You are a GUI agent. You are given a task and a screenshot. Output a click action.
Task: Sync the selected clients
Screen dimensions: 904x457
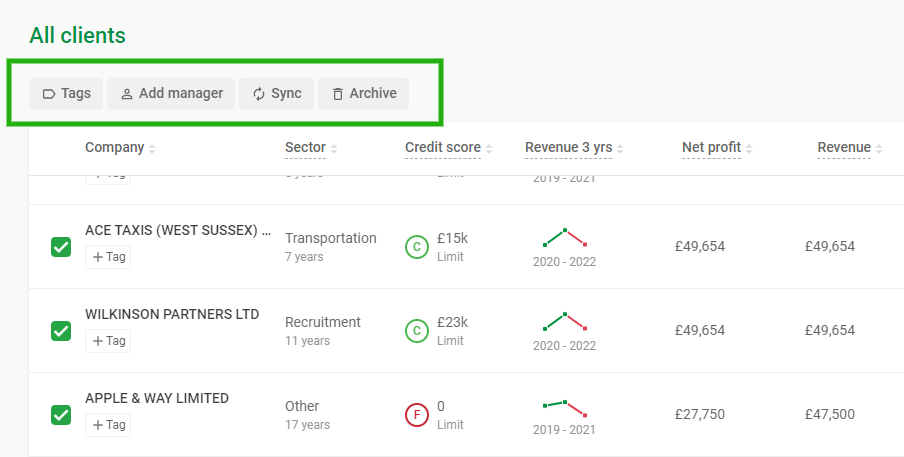coord(276,93)
